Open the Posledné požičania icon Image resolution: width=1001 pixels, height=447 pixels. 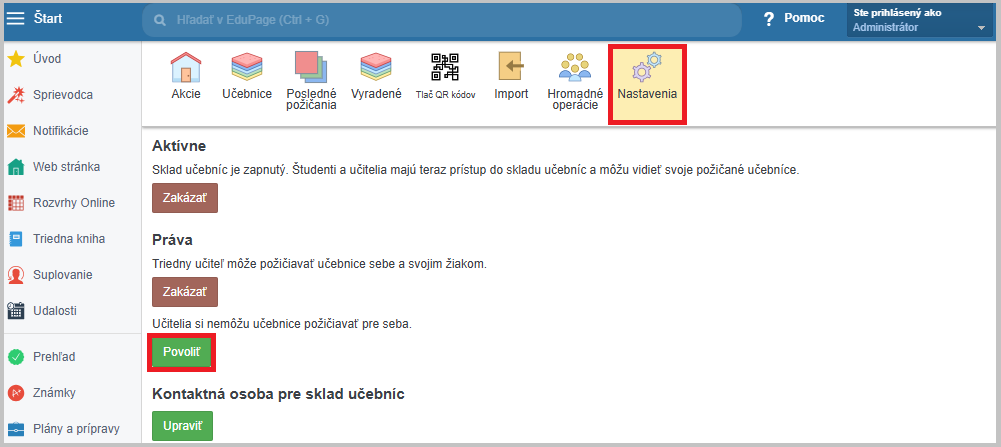tap(311, 67)
